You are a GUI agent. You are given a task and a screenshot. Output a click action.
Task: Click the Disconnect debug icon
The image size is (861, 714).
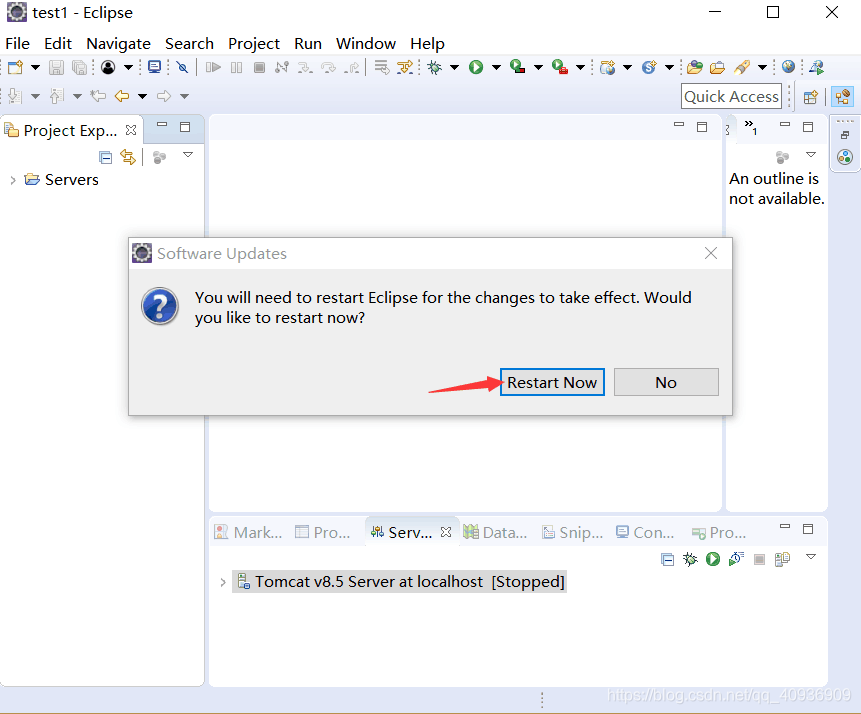[x=282, y=68]
